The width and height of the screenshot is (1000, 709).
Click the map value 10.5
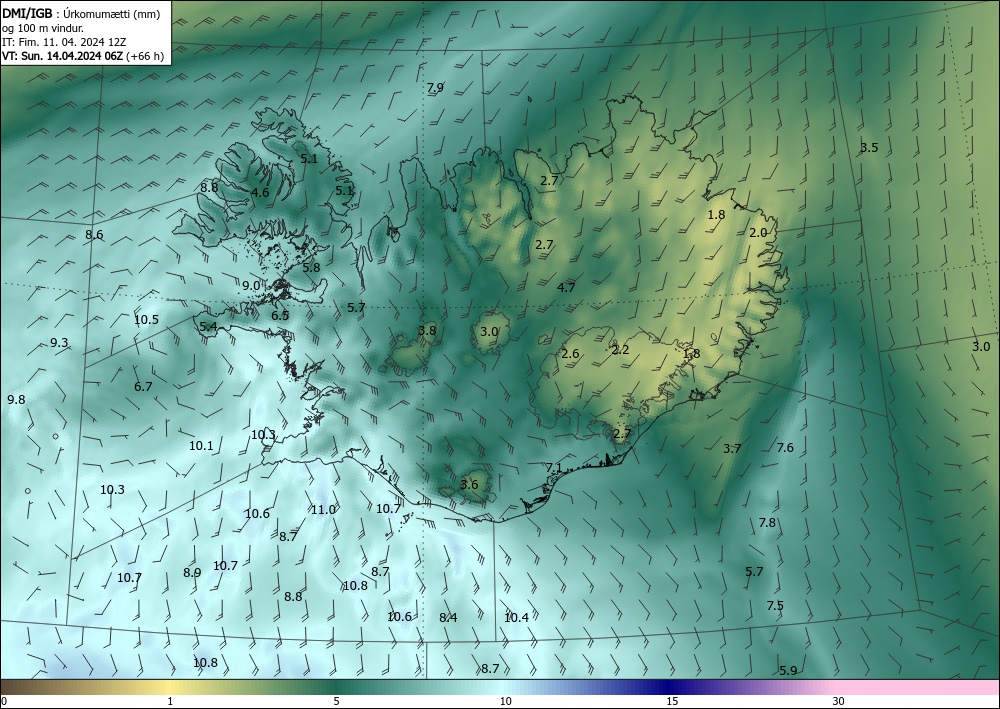click(x=146, y=319)
